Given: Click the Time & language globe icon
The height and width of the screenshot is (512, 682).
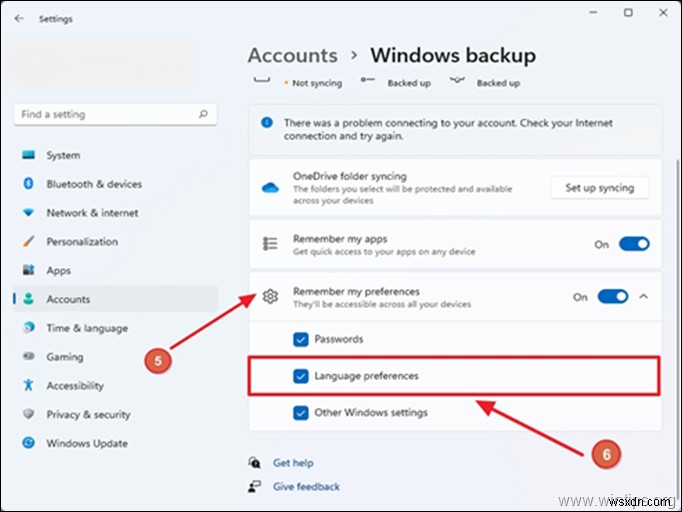Looking at the screenshot, I should click(29, 327).
